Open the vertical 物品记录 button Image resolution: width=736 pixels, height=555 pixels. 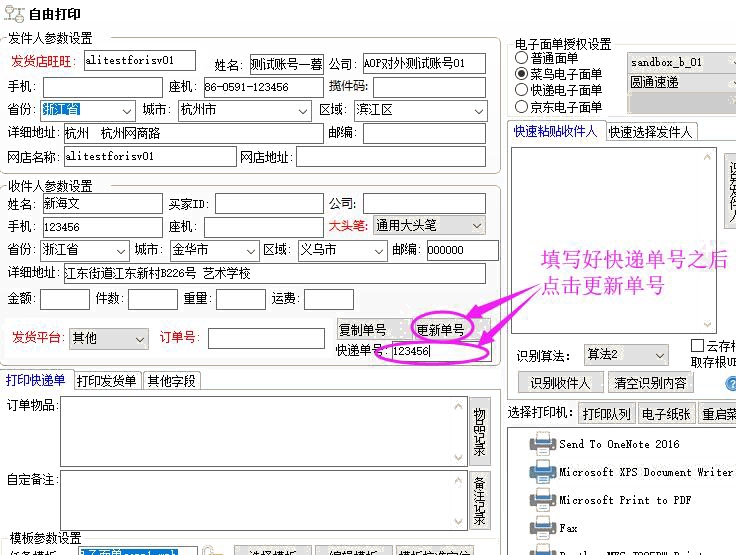tap(480, 431)
